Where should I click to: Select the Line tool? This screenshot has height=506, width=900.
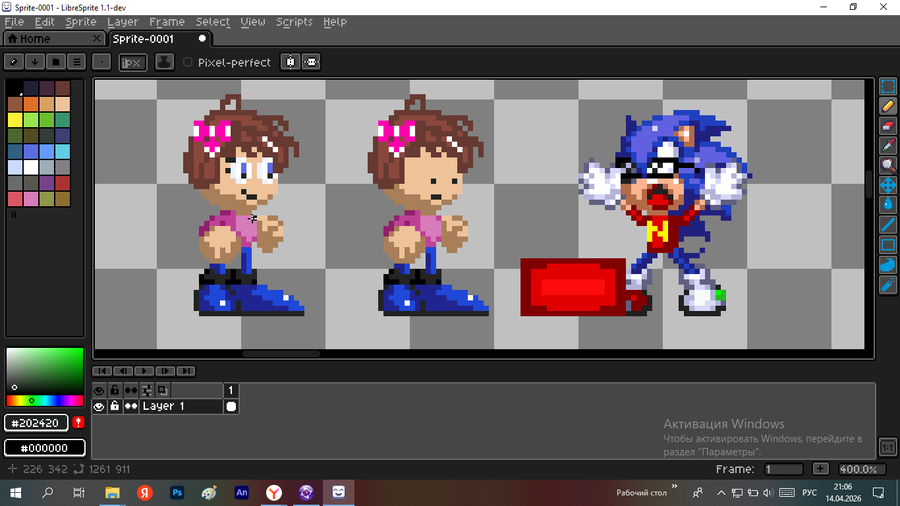click(x=888, y=225)
